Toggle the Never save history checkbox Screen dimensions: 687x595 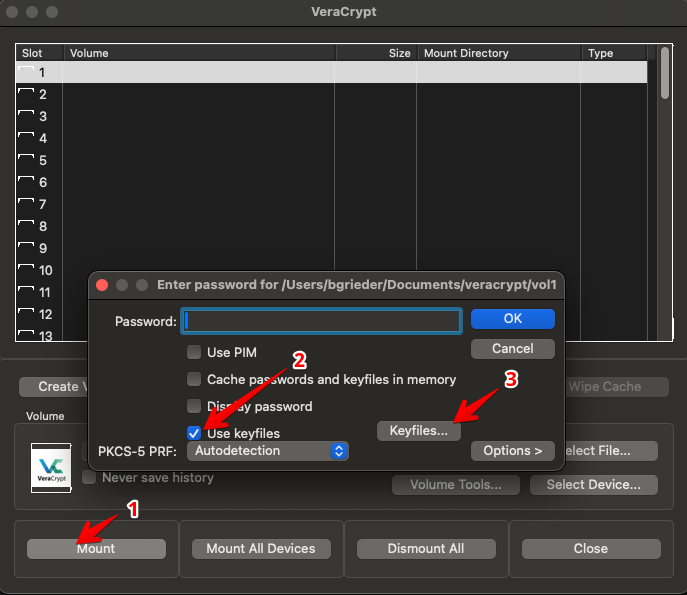tap(89, 477)
